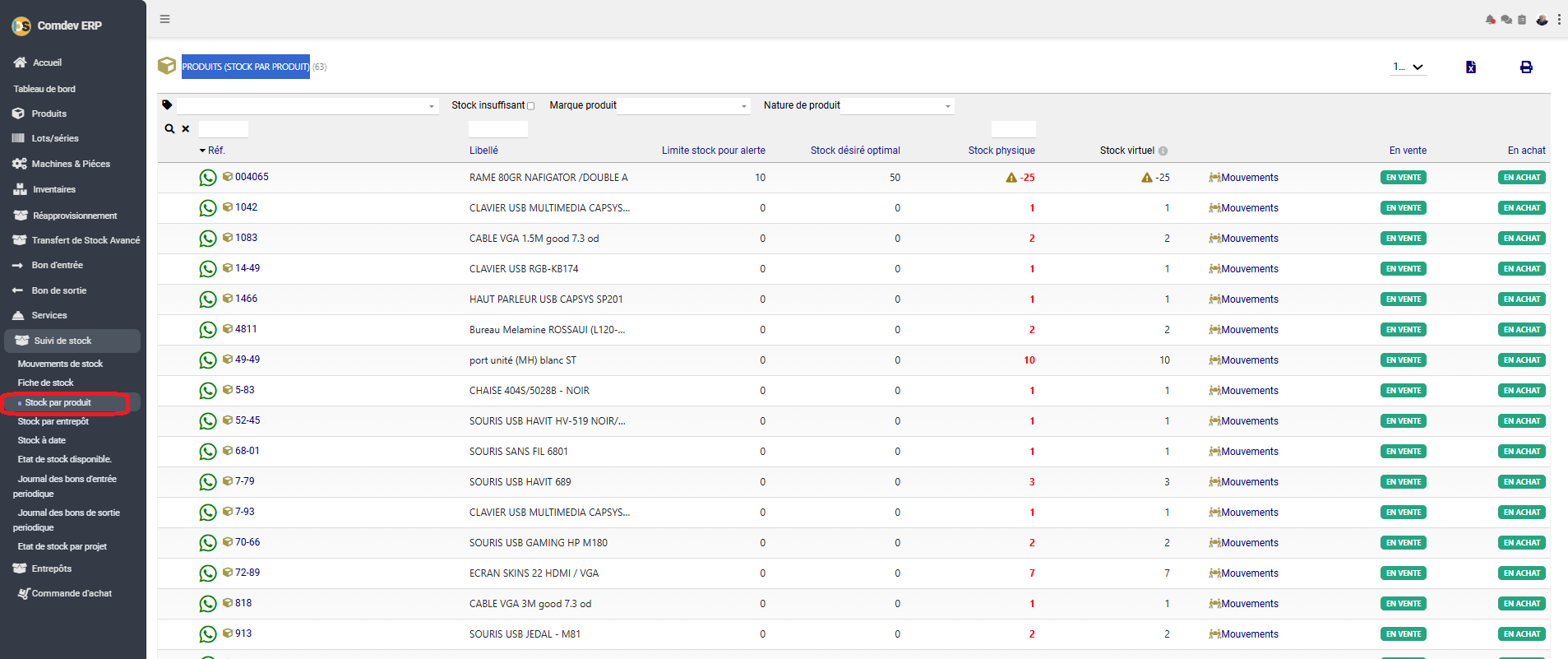This screenshot has height=659, width=1568.
Task: Open the clipboard tasks icon
Action: pos(1522,20)
